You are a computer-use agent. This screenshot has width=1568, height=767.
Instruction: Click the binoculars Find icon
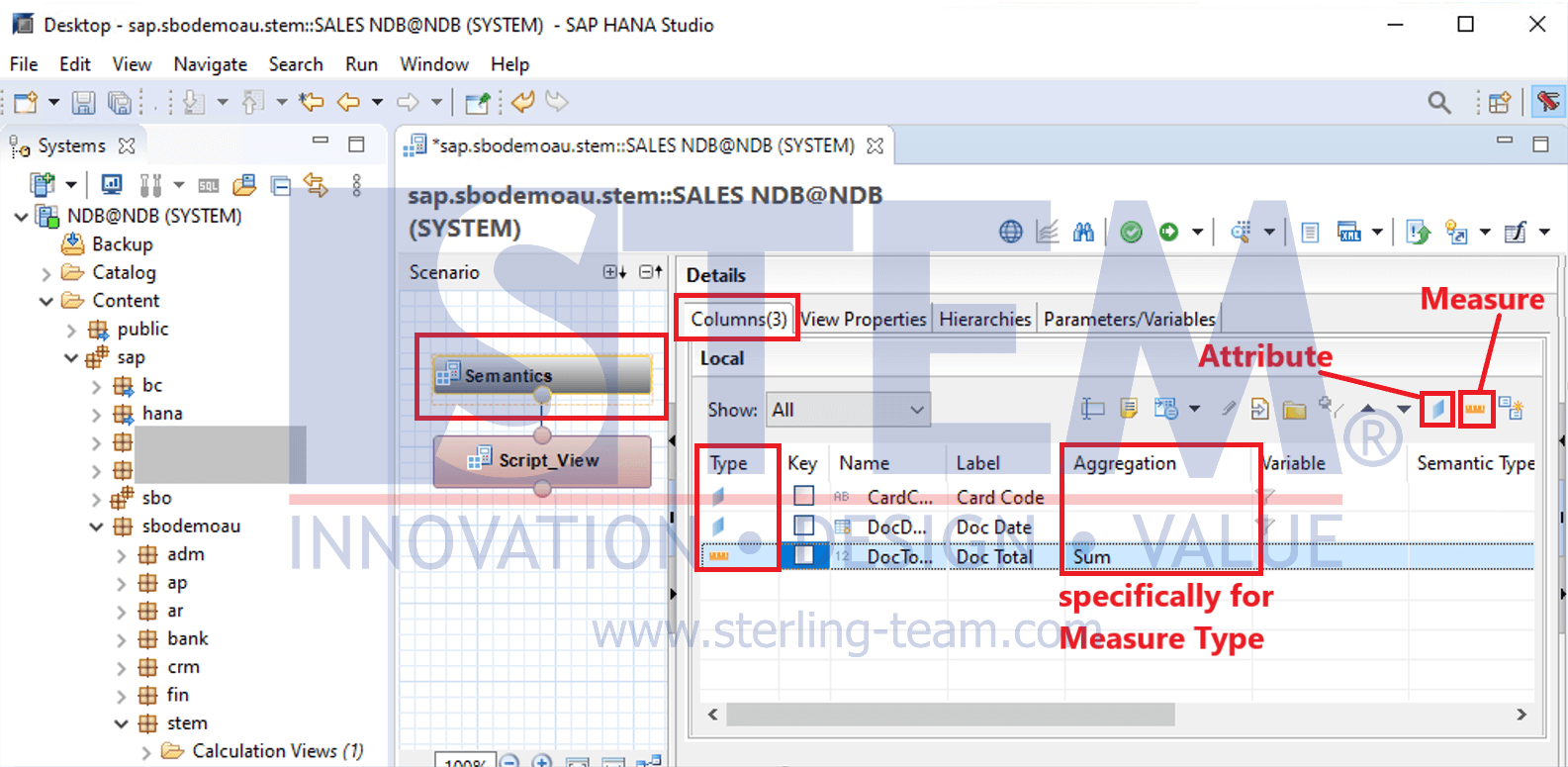click(1084, 232)
